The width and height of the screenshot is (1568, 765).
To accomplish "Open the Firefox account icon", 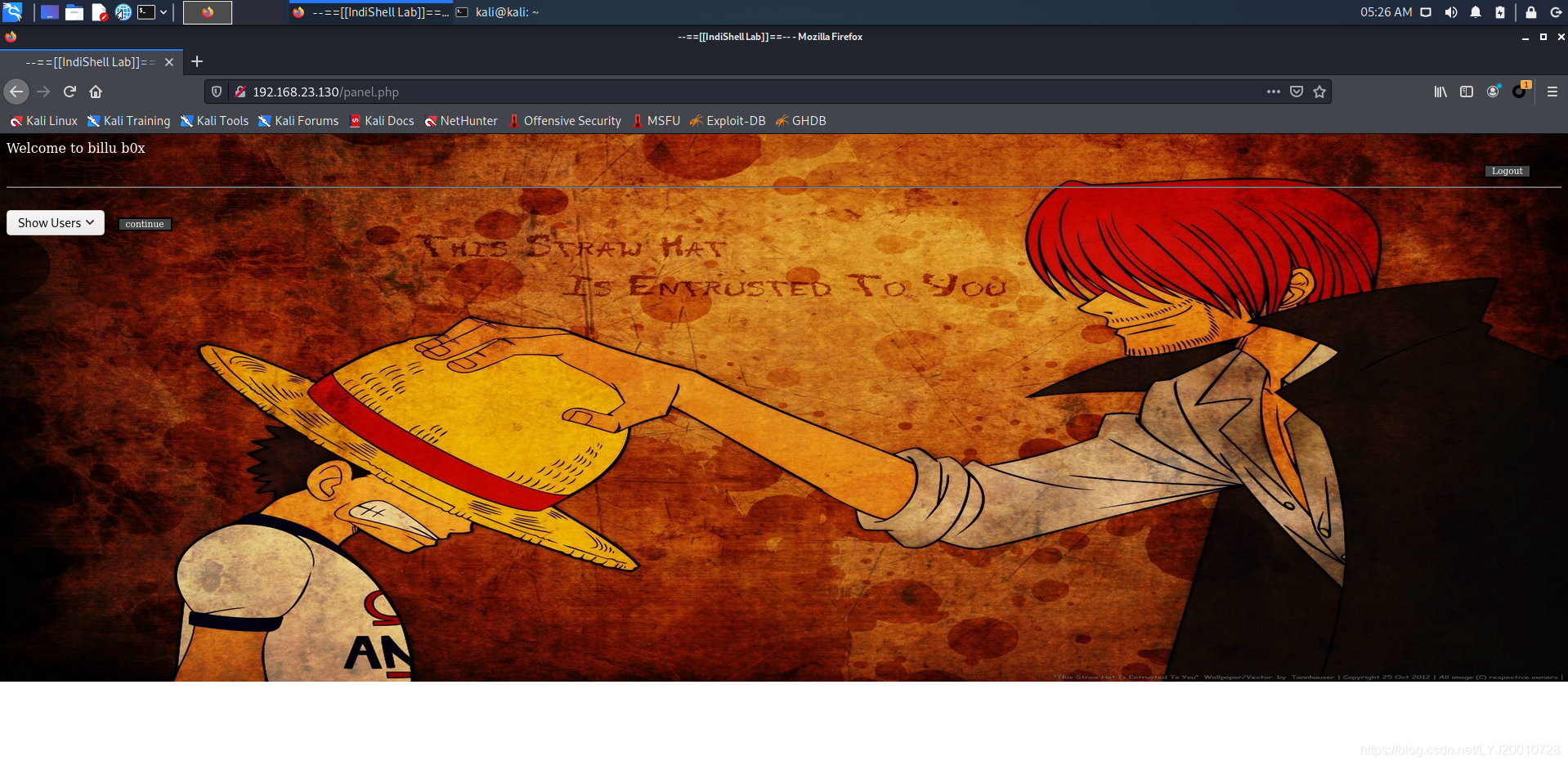I will pyautogui.click(x=1493, y=92).
